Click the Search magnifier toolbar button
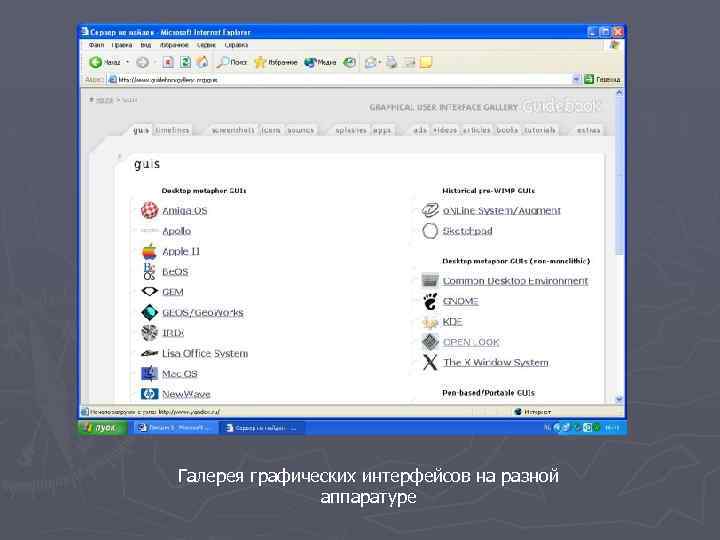 (x=232, y=62)
